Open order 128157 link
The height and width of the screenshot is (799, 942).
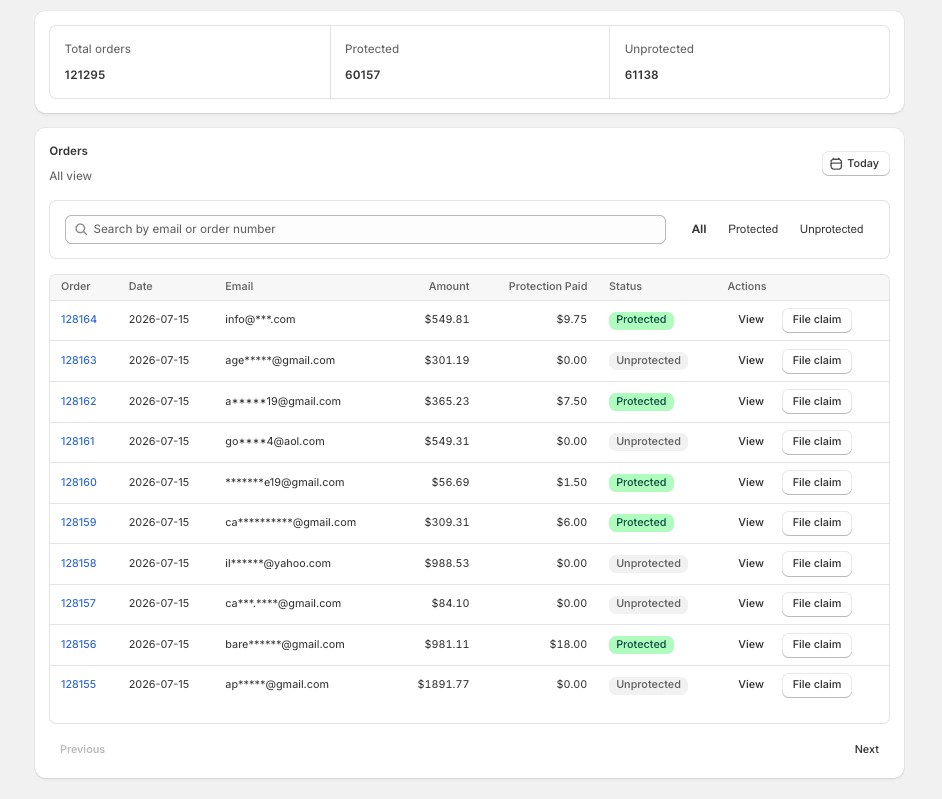pos(78,603)
